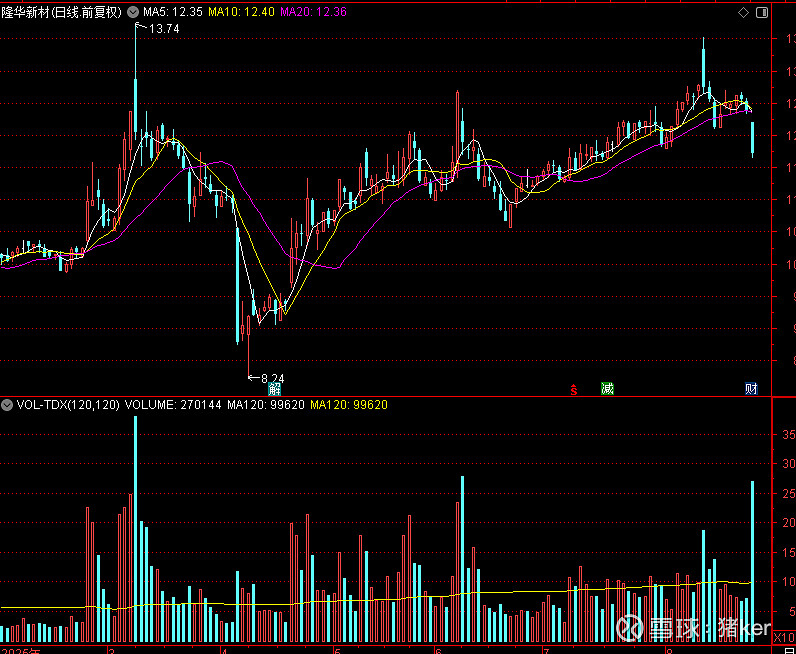796x654 pixels.
Task: Select the latest cyan volume bar at right
Action: point(752,562)
